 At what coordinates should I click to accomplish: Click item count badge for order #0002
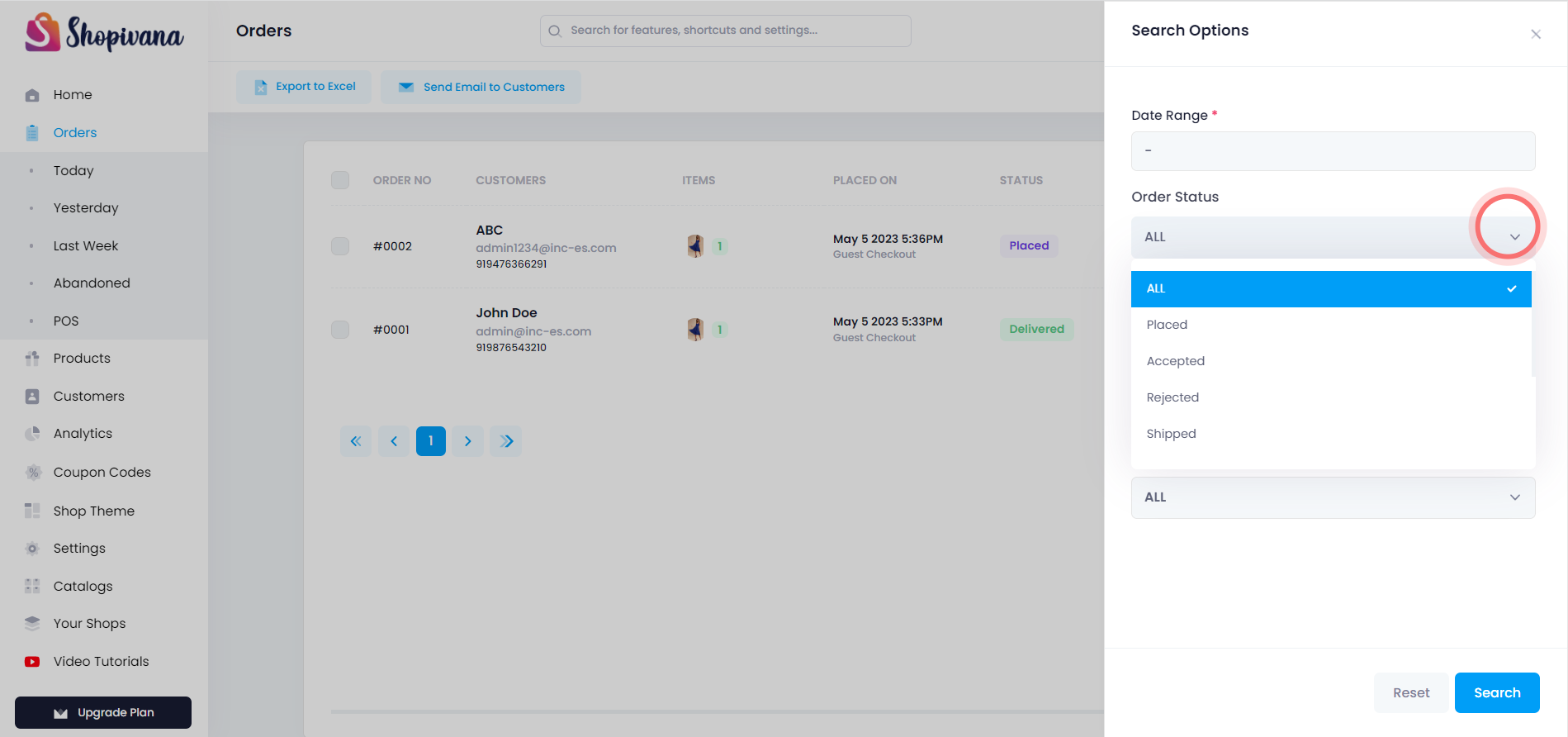(x=720, y=246)
